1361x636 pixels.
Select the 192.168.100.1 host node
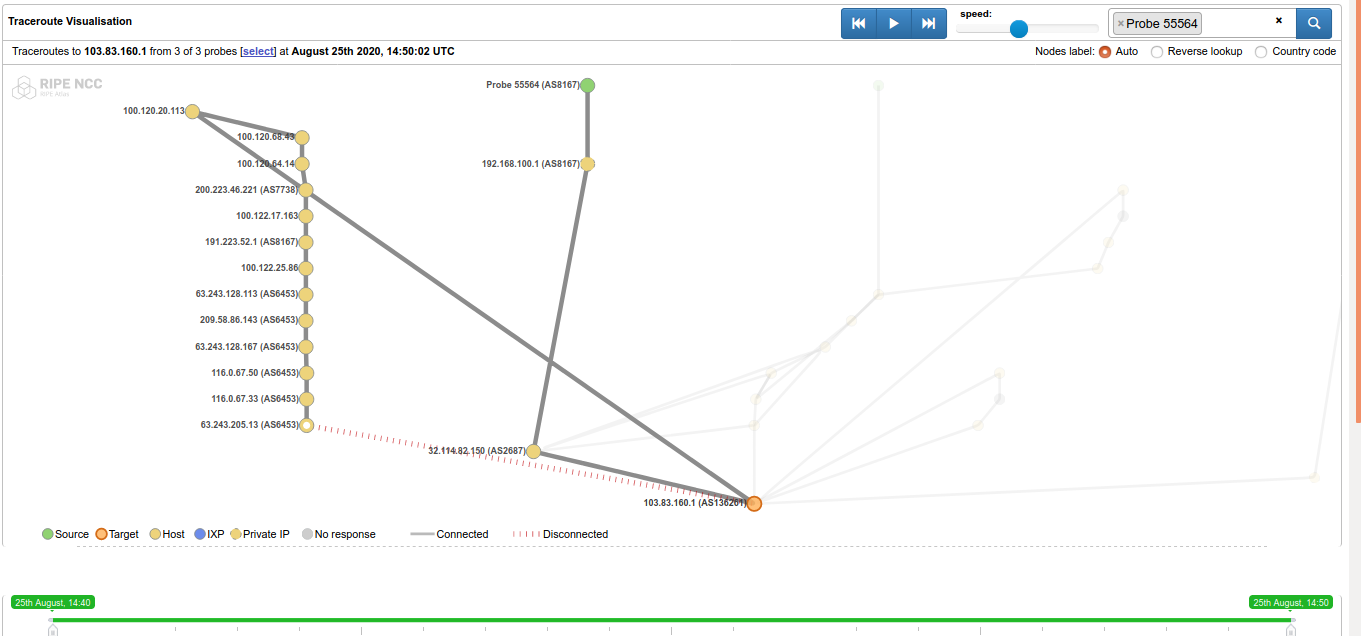588,164
